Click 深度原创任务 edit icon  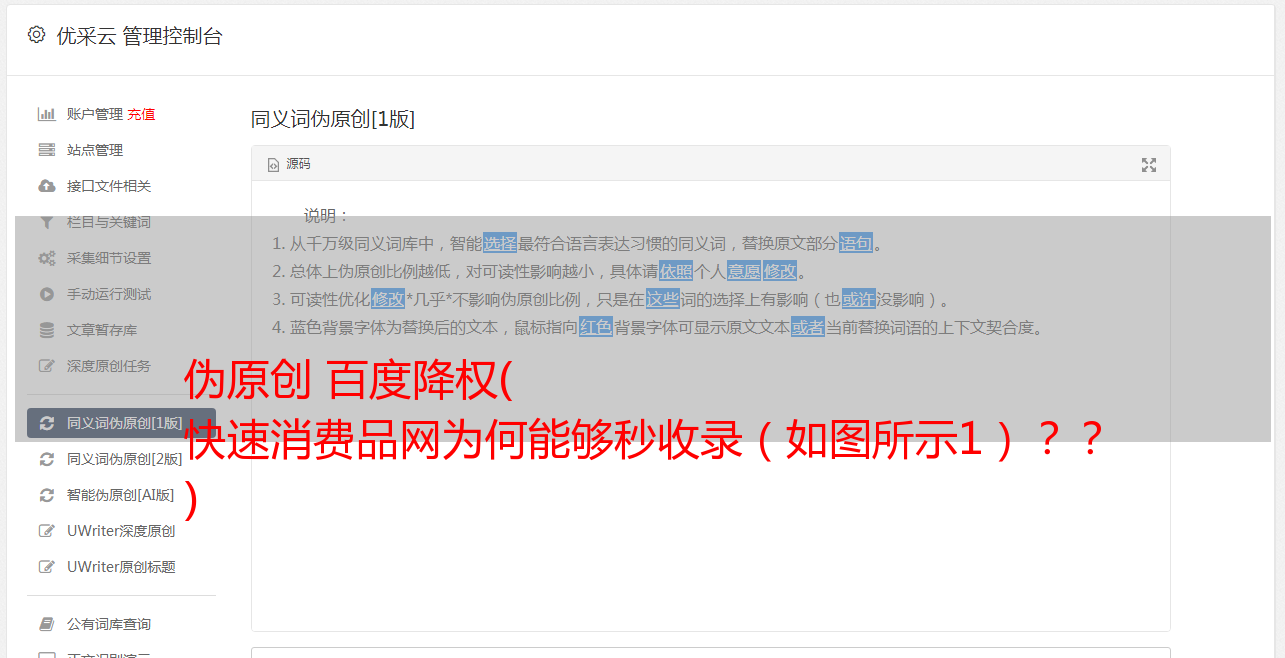coord(46,366)
